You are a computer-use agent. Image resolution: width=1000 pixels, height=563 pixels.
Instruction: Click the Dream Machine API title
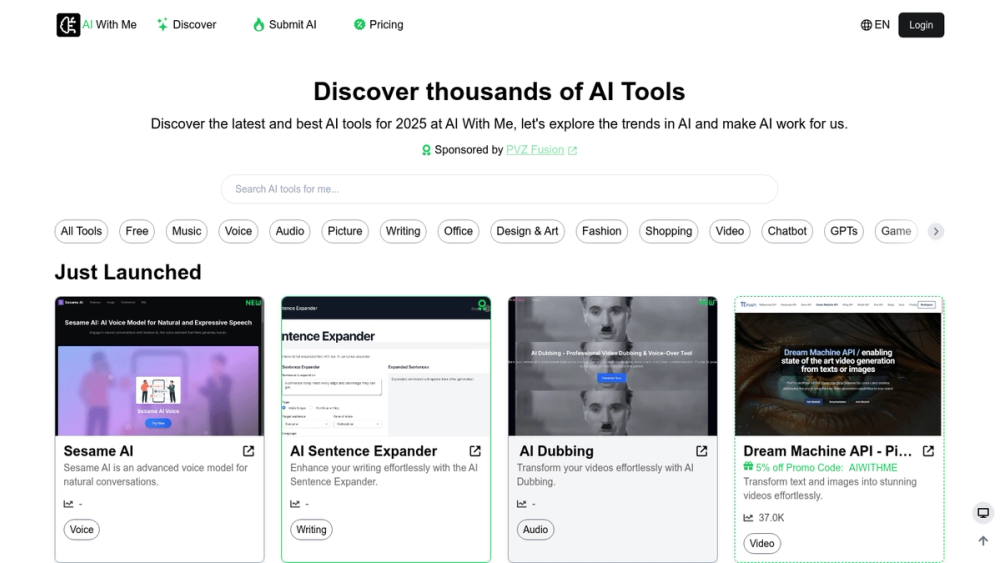[827, 451]
